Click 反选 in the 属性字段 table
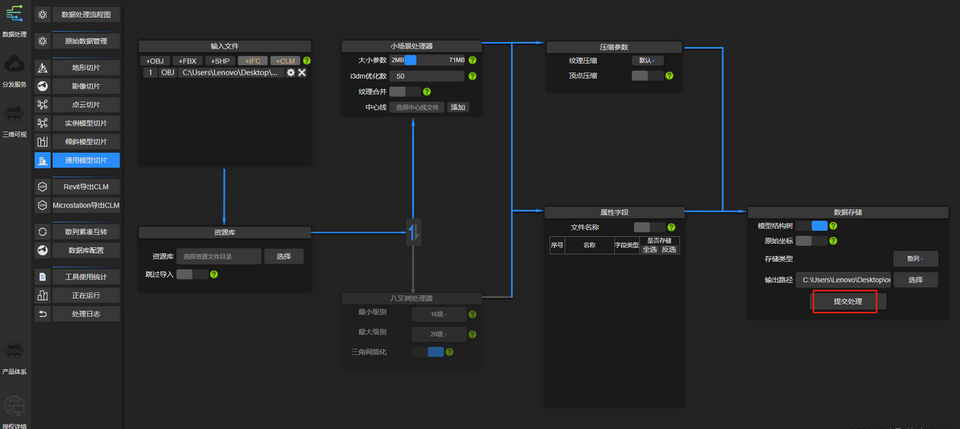960x429 pixels. [x=669, y=249]
